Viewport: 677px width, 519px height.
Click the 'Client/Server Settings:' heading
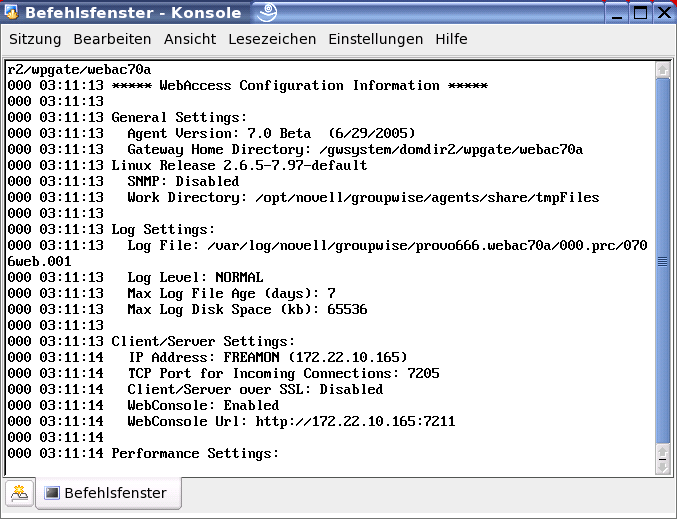click(203, 341)
